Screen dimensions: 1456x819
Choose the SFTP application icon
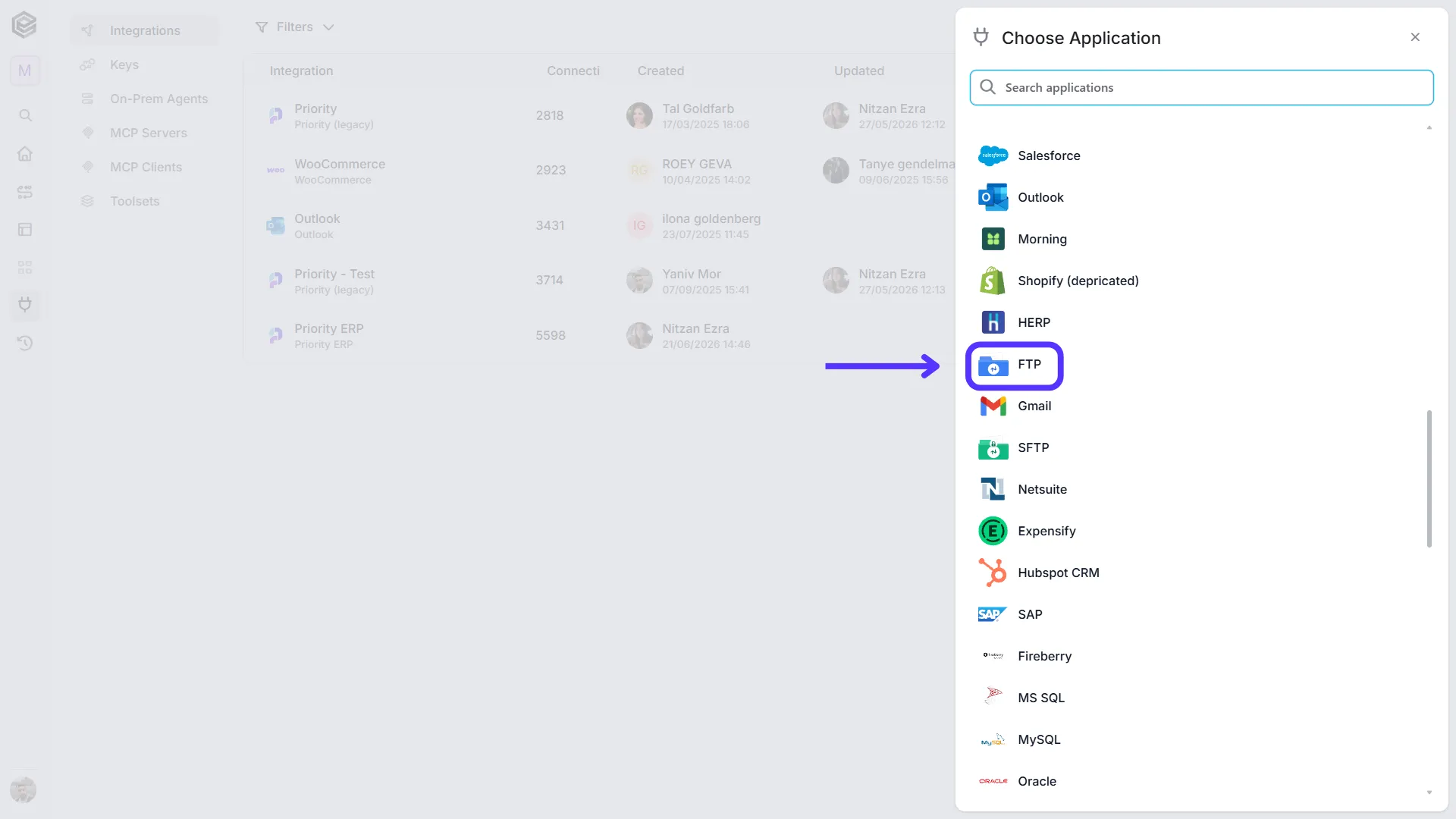coord(993,448)
